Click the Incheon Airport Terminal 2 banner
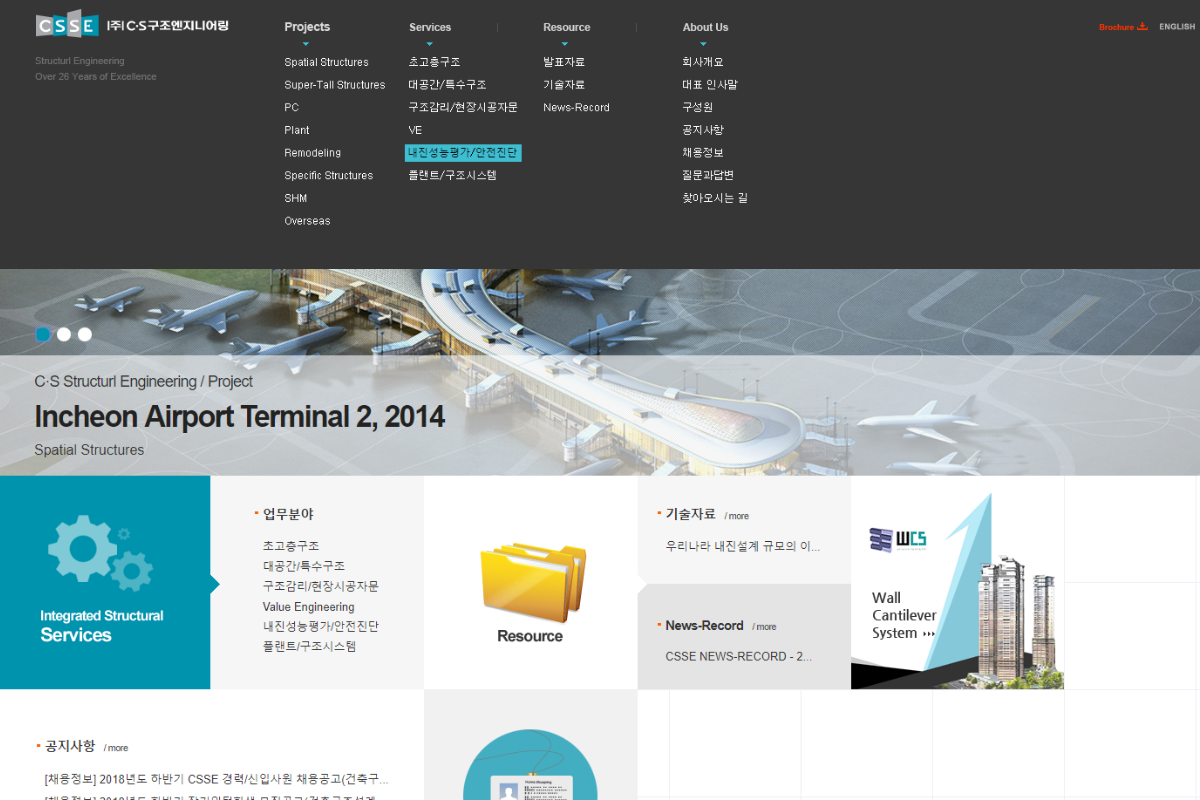 click(x=240, y=416)
